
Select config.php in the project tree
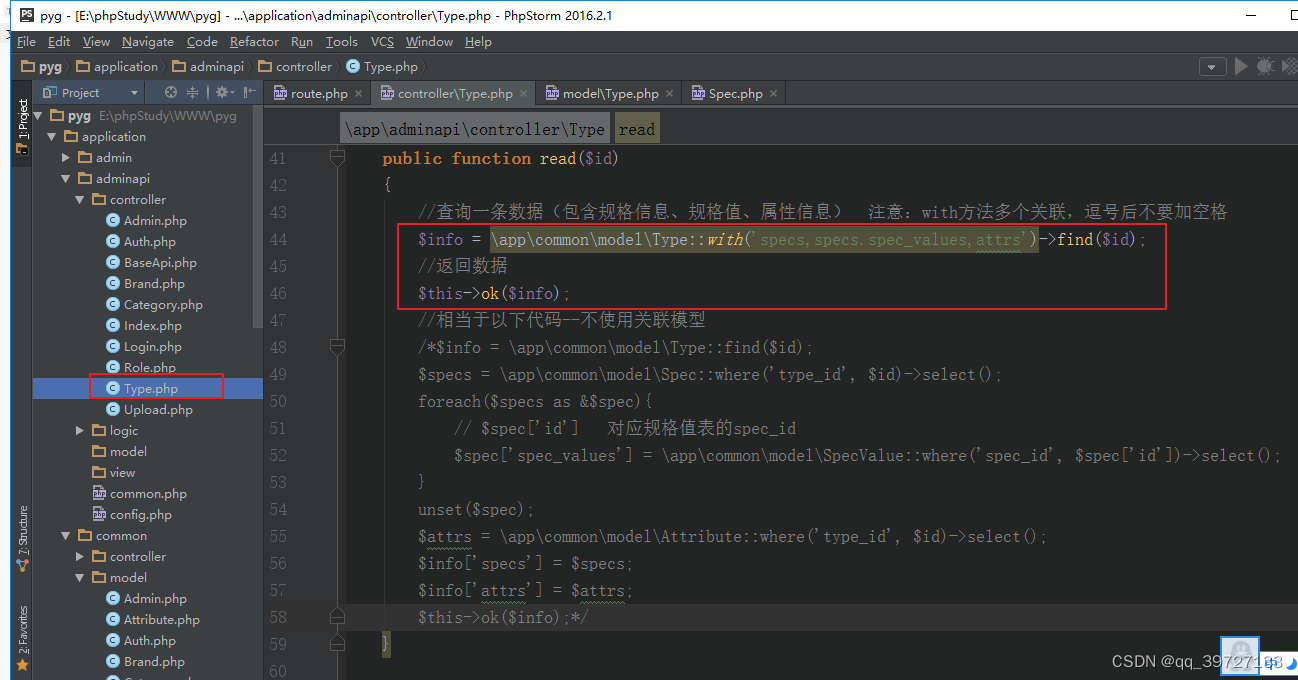point(133,515)
